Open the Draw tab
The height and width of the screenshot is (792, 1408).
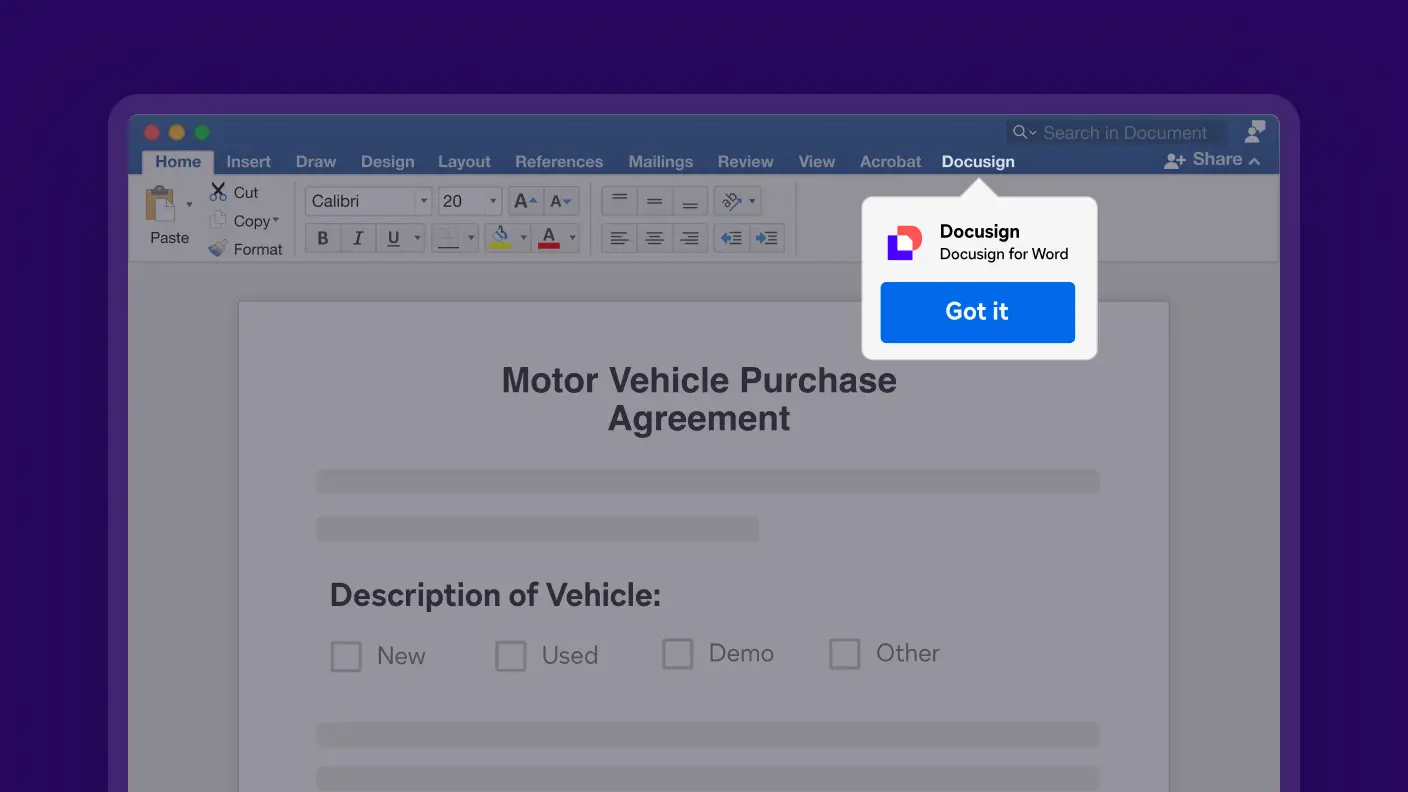click(316, 161)
